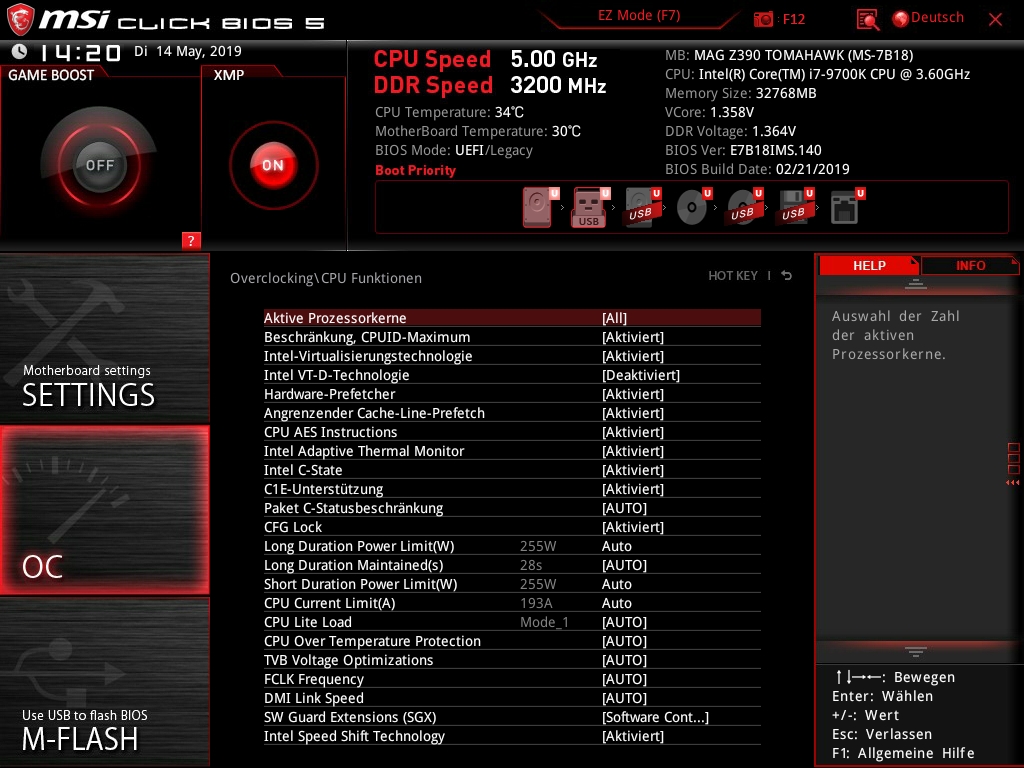Close the BIOS with the red X
The height and width of the screenshot is (768, 1024).
click(x=995, y=20)
